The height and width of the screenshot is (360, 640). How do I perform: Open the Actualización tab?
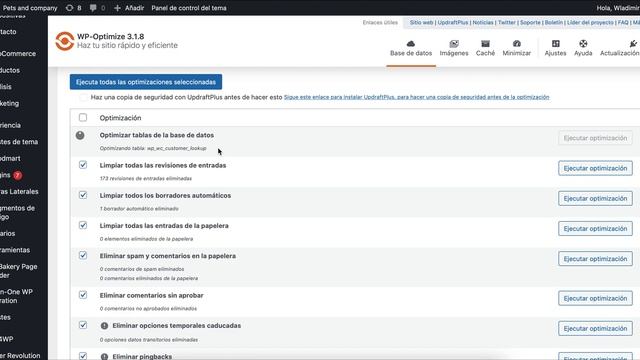[619, 49]
